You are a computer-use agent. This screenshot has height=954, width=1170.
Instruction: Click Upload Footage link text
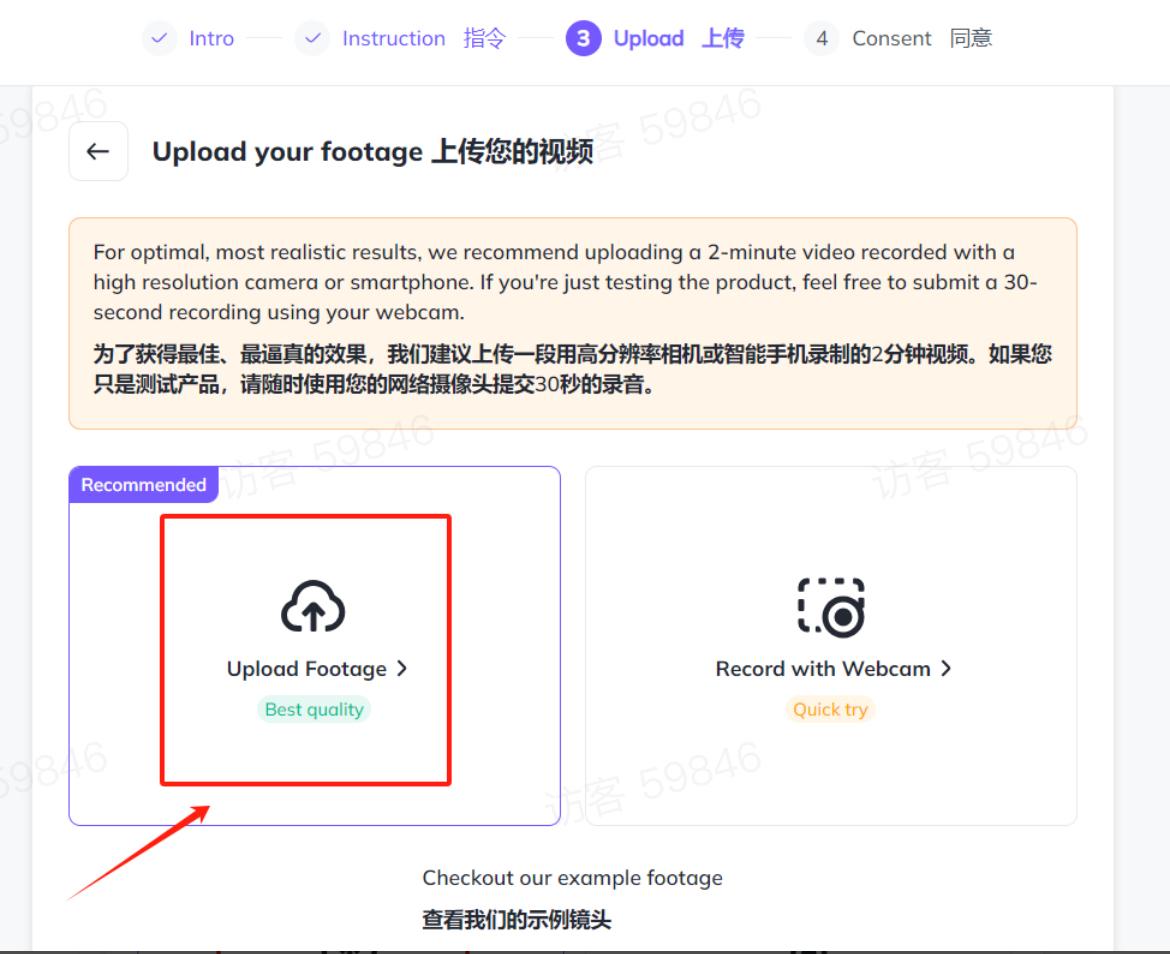pos(307,668)
